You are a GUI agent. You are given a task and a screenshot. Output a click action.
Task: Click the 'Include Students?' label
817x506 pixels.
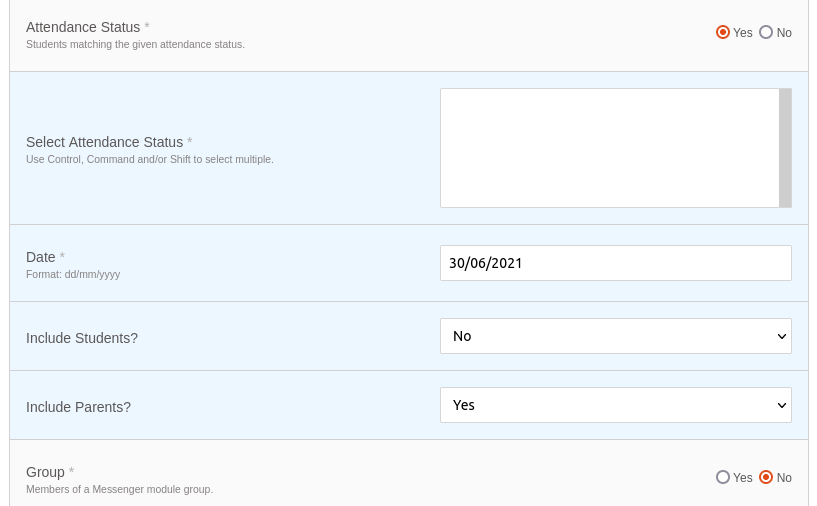[x=82, y=338]
